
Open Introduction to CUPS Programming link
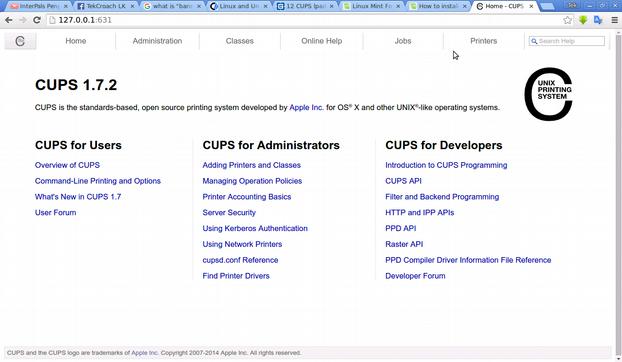(446, 165)
